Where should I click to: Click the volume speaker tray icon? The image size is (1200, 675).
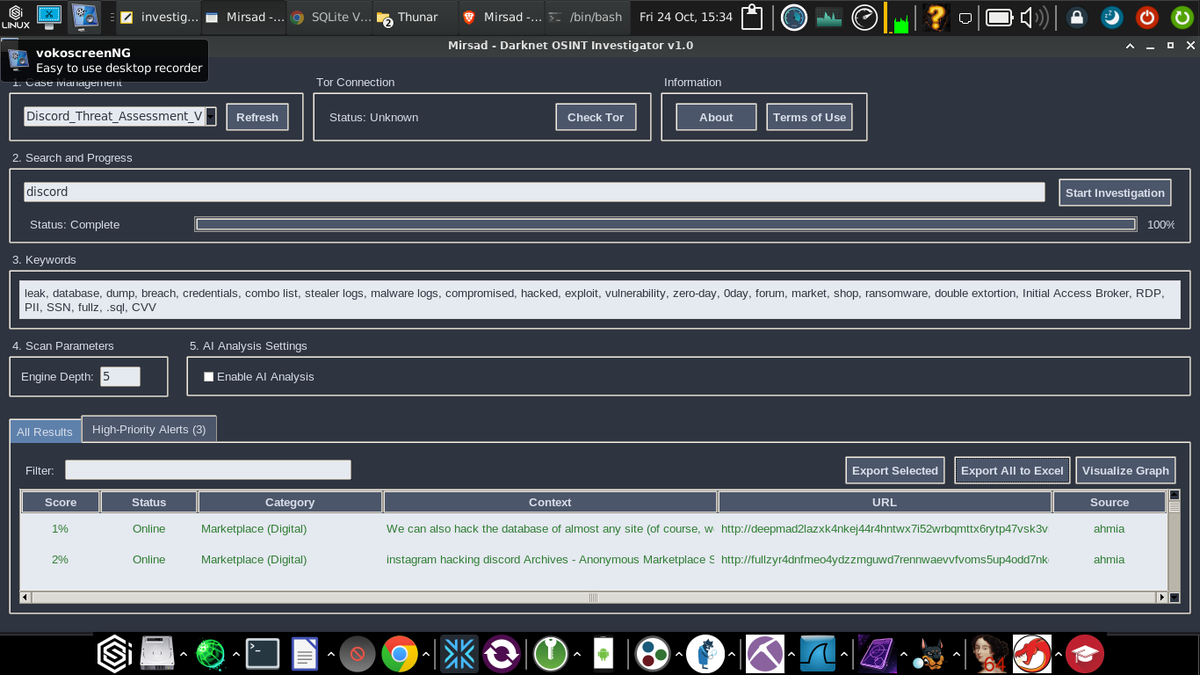click(1033, 17)
